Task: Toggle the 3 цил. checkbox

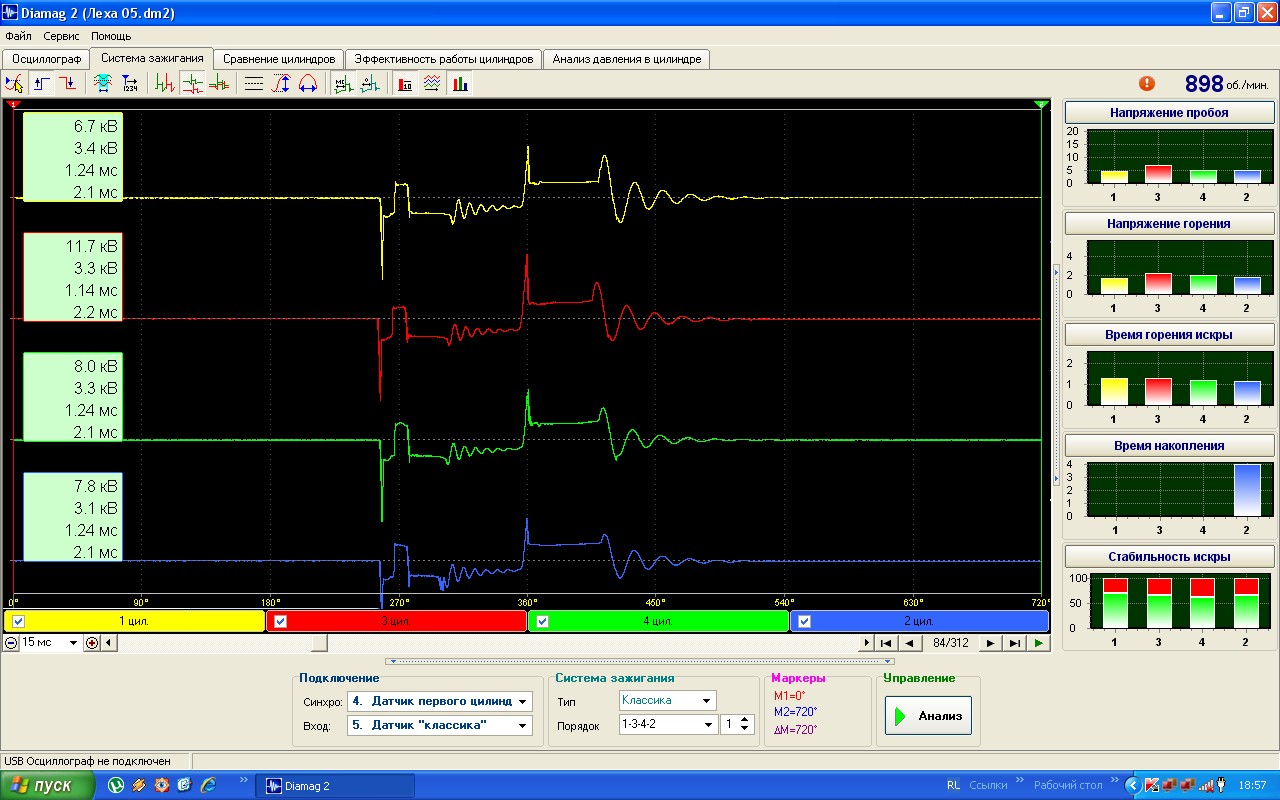Action: (280, 621)
